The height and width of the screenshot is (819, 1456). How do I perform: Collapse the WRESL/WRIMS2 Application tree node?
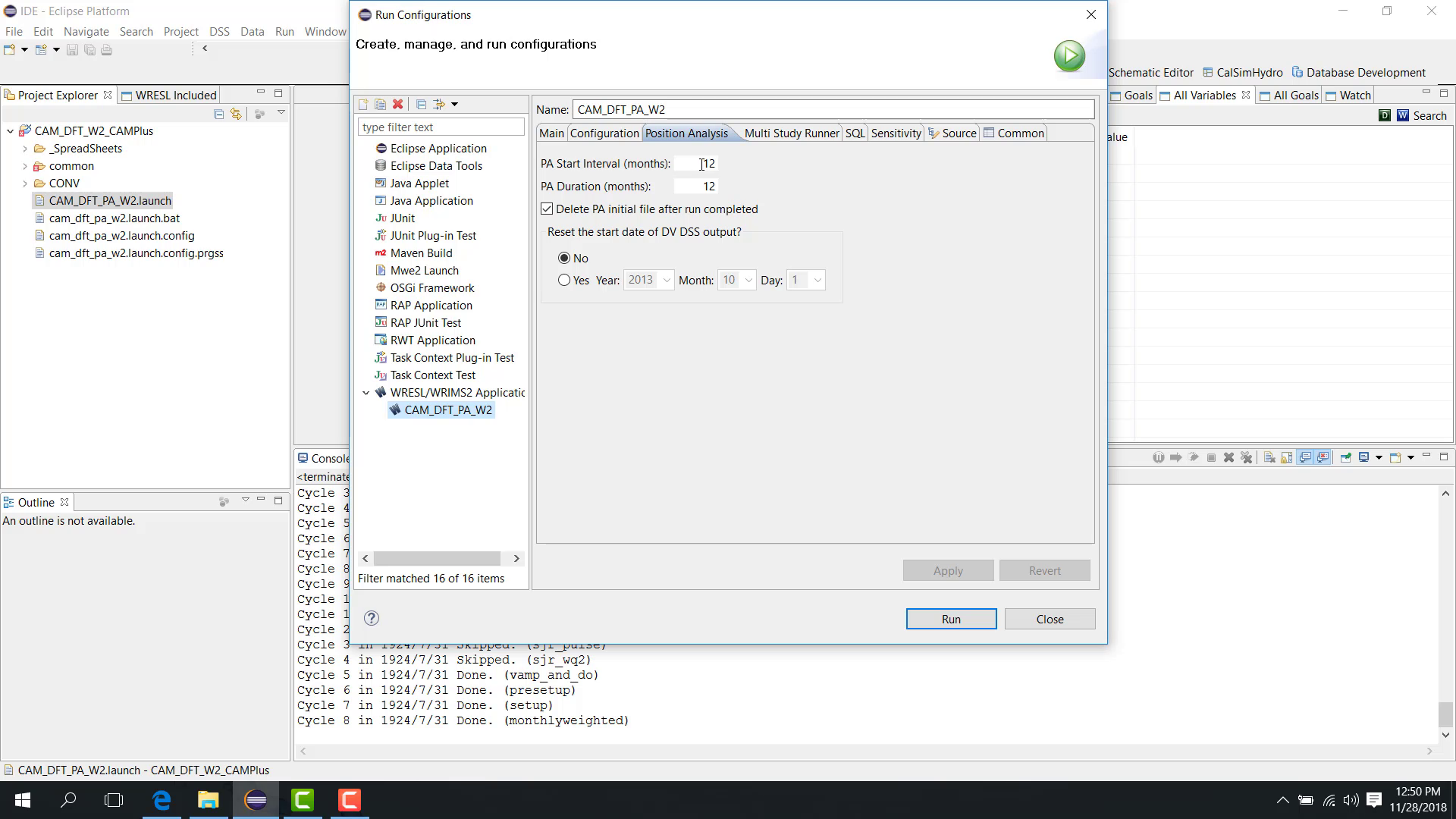[x=366, y=393]
